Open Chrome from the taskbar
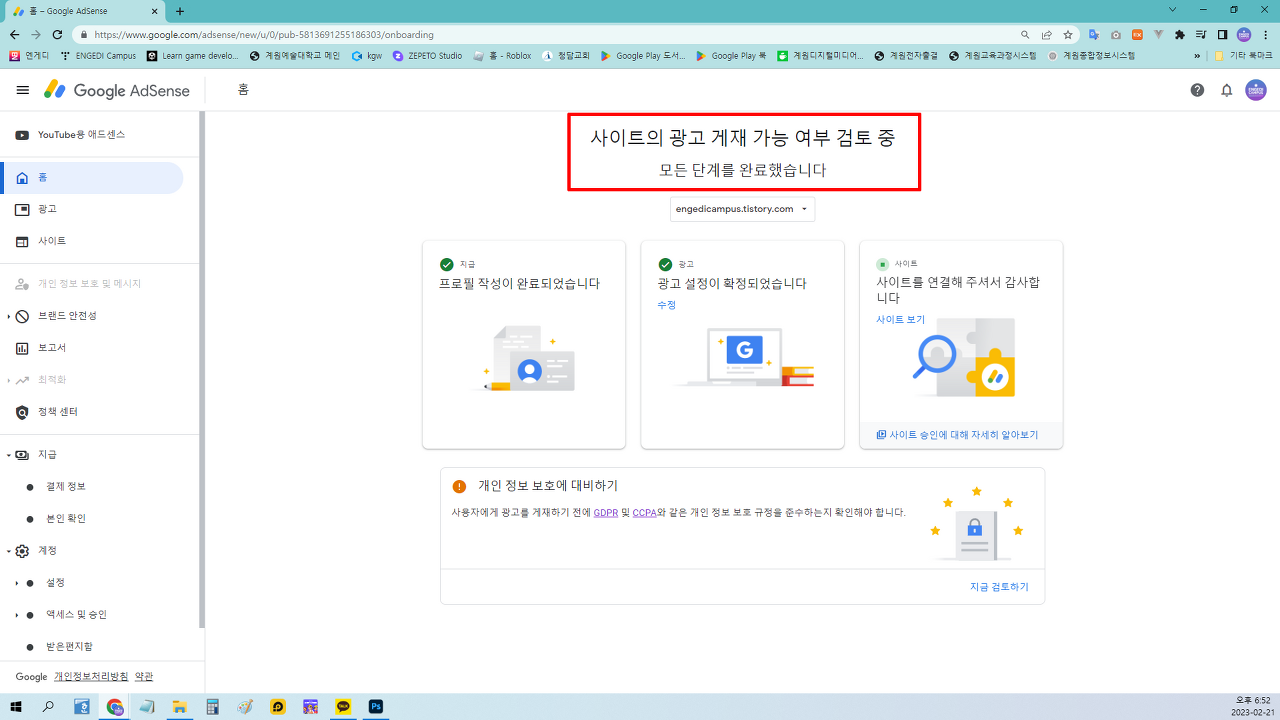This screenshot has width=1280, height=720. coord(115,707)
